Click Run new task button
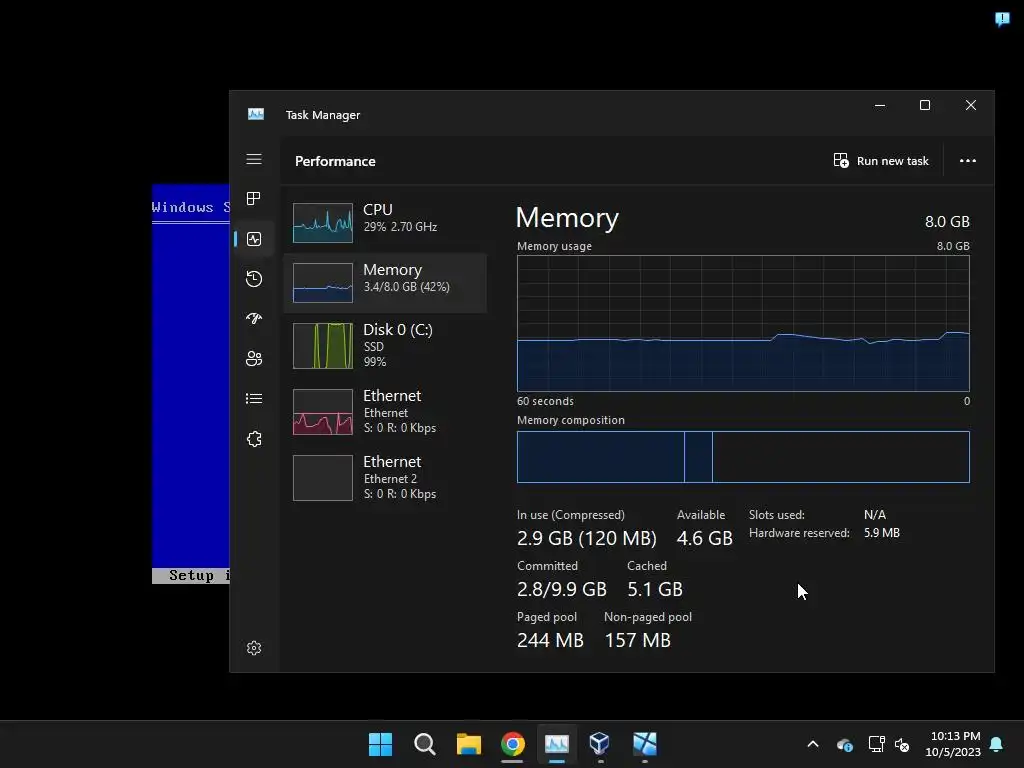Viewport: 1024px width, 768px height. [x=881, y=161]
